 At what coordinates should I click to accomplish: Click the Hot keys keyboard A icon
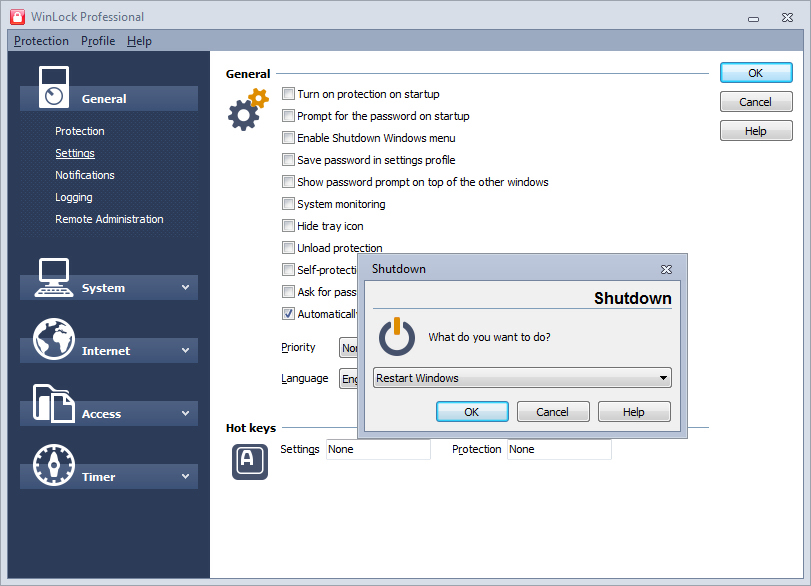click(250, 462)
